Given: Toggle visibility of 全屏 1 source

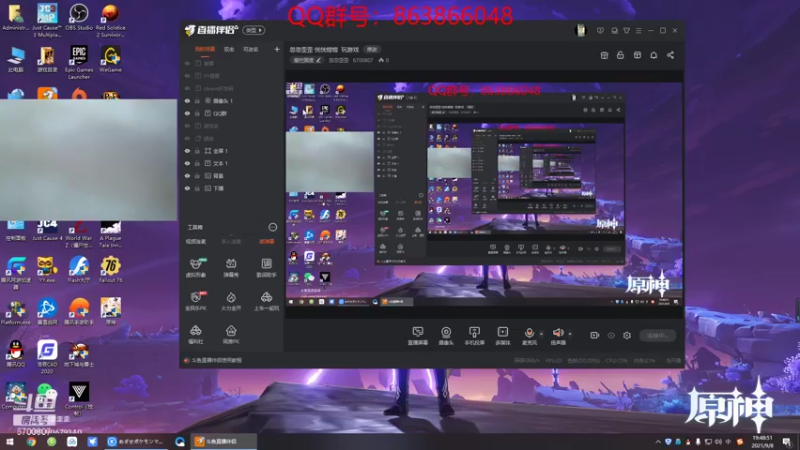Looking at the screenshot, I should 187,151.
